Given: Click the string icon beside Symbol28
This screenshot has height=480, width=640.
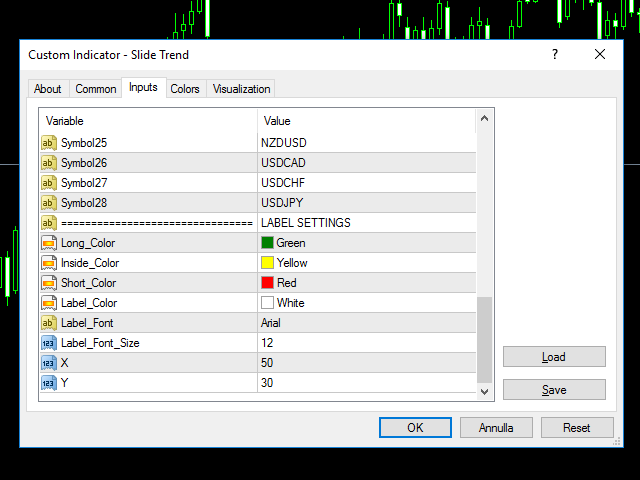Looking at the screenshot, I should pos(48,203).
